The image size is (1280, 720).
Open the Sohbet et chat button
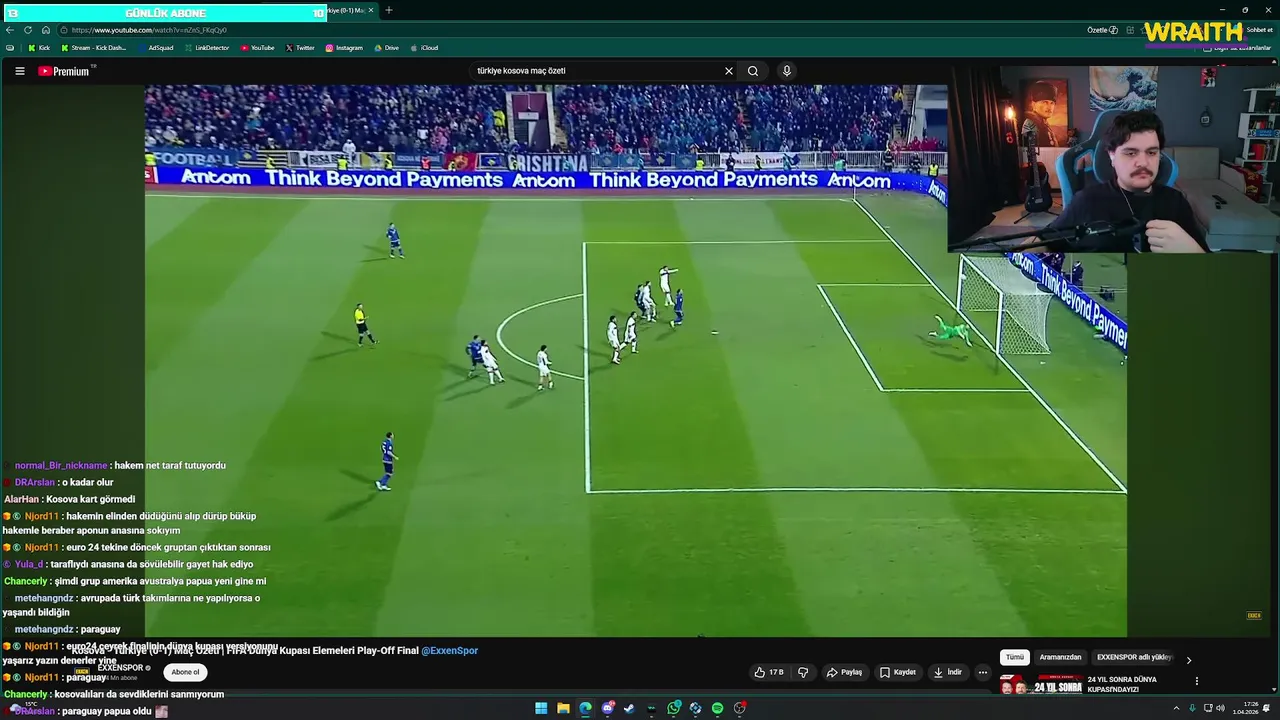(1258, 30)
